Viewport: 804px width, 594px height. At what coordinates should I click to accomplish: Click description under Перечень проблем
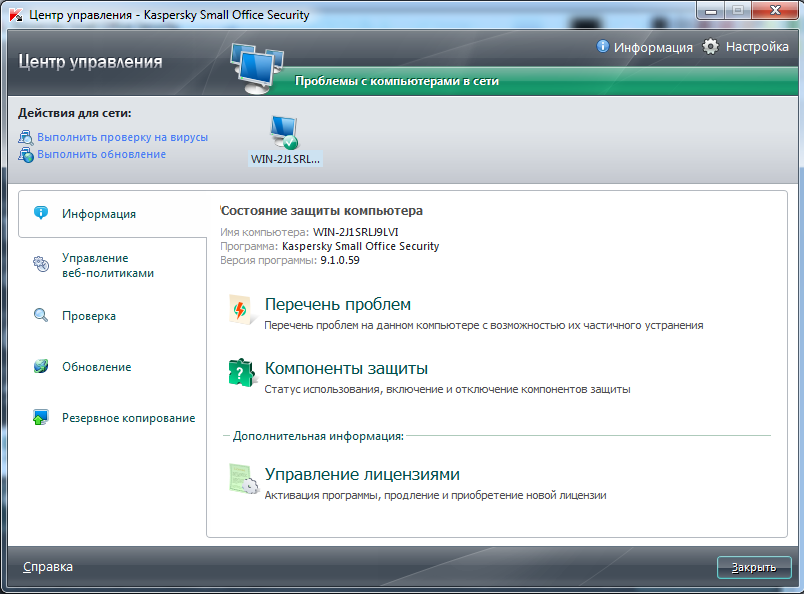point(484,325)
